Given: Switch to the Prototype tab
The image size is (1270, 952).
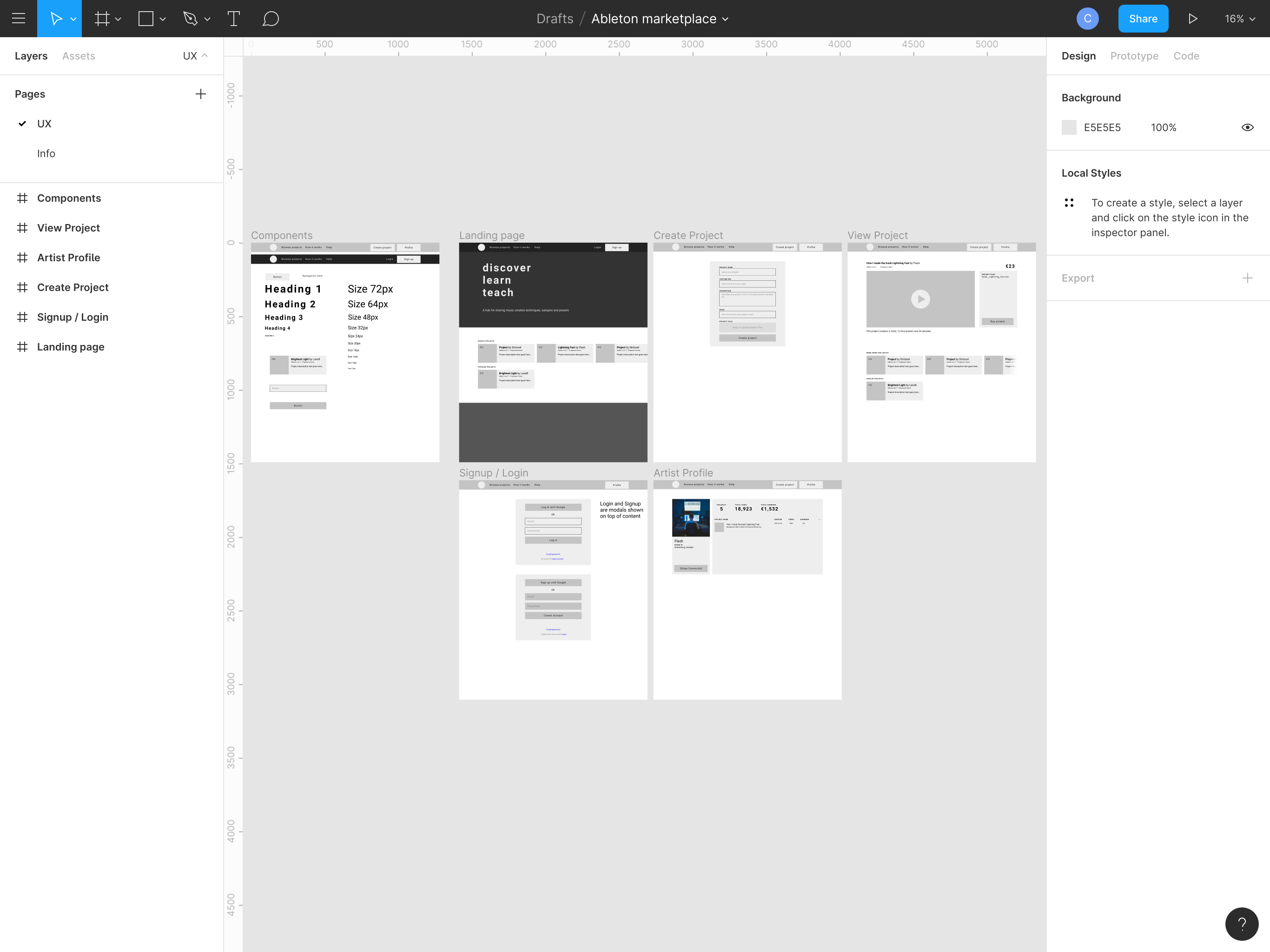Looking at the screenshot, I should (1134, 56).
